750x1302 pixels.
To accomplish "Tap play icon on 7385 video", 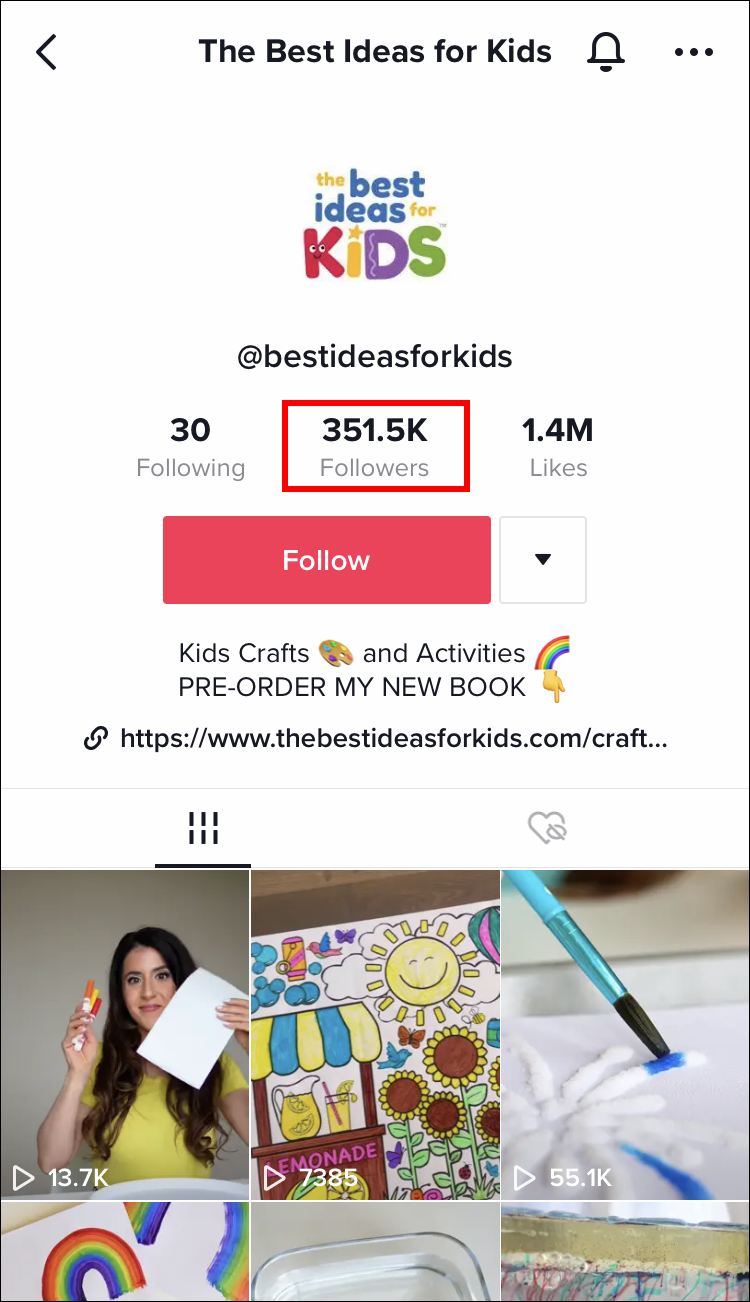I will tap(275, 1178).
